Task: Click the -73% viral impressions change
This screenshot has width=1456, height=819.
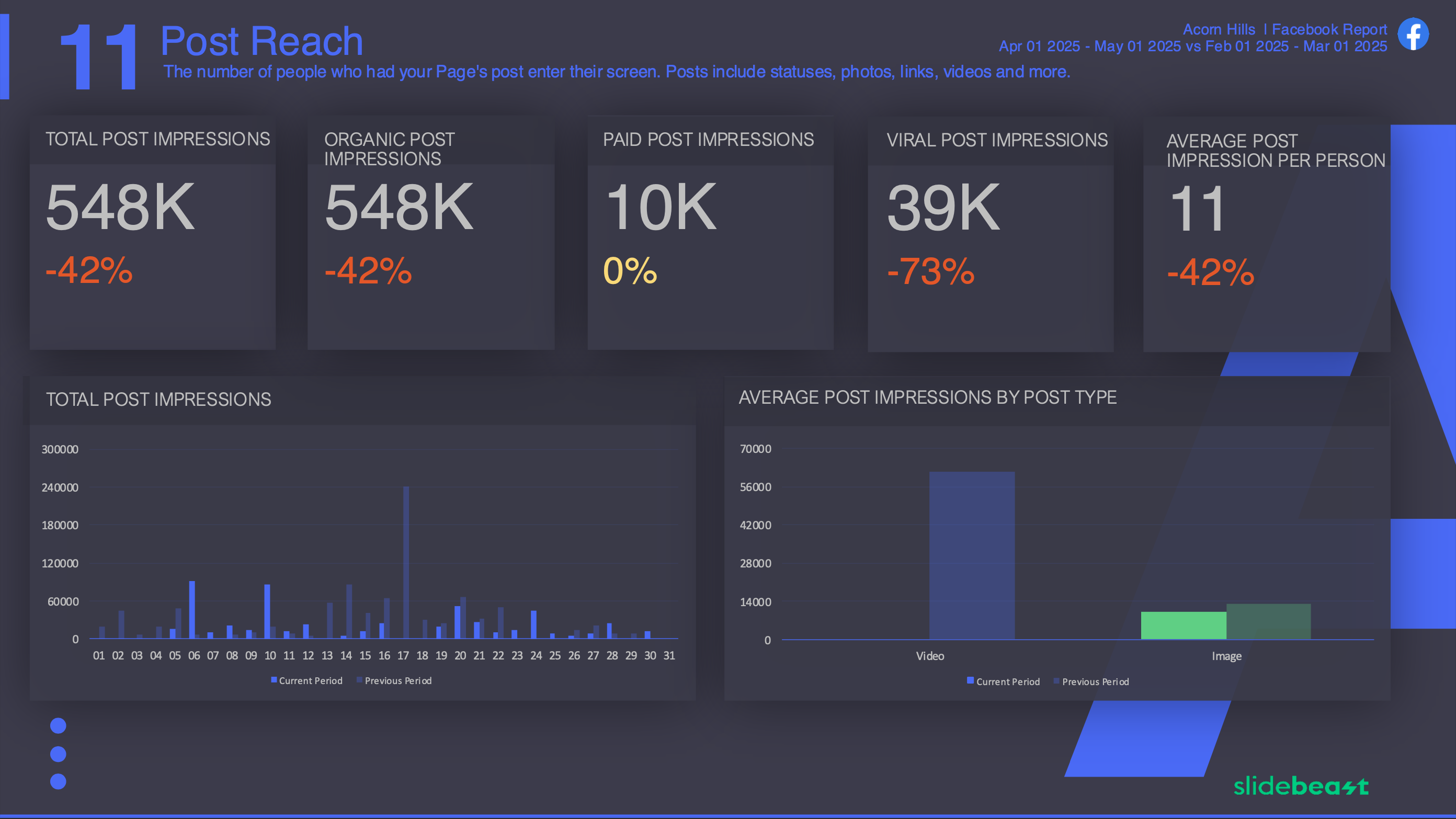Action: (930, 272)
